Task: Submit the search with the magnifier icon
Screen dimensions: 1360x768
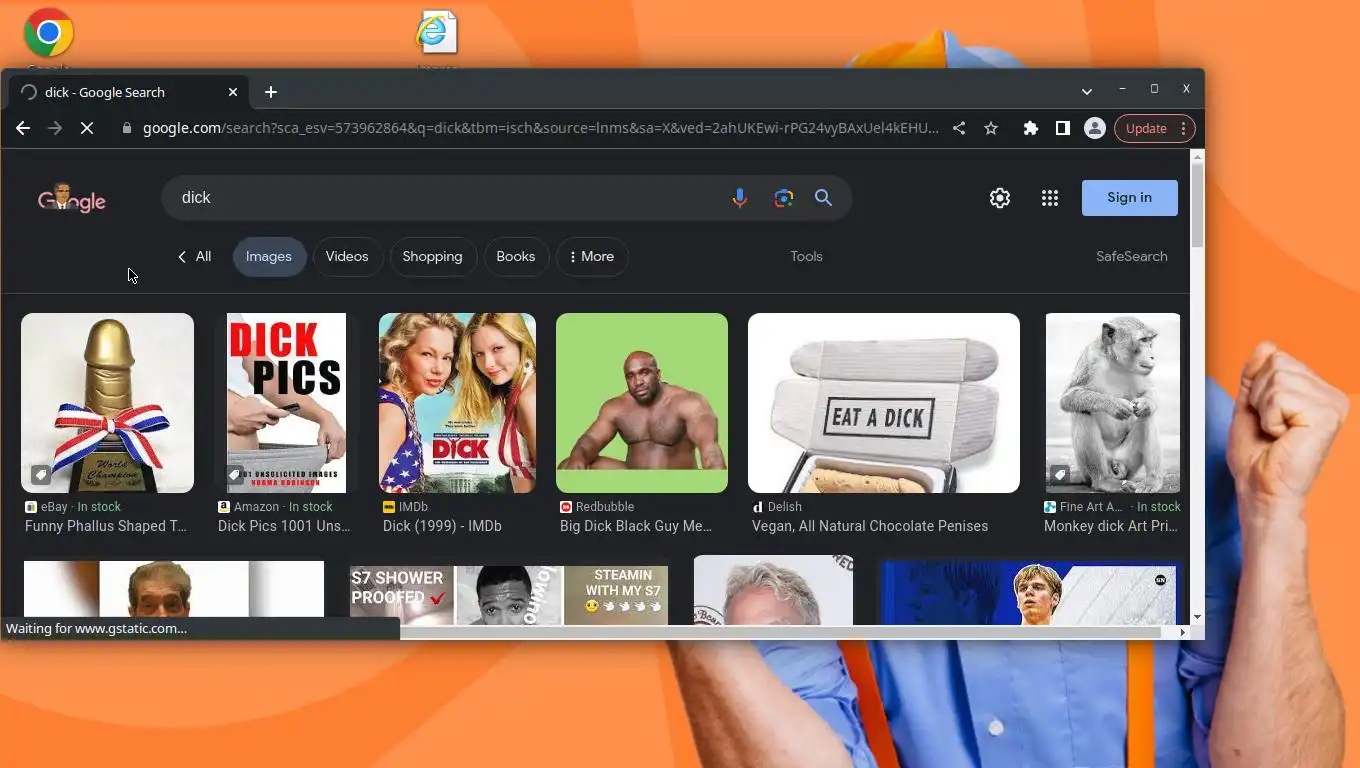Action: [823, 198]
